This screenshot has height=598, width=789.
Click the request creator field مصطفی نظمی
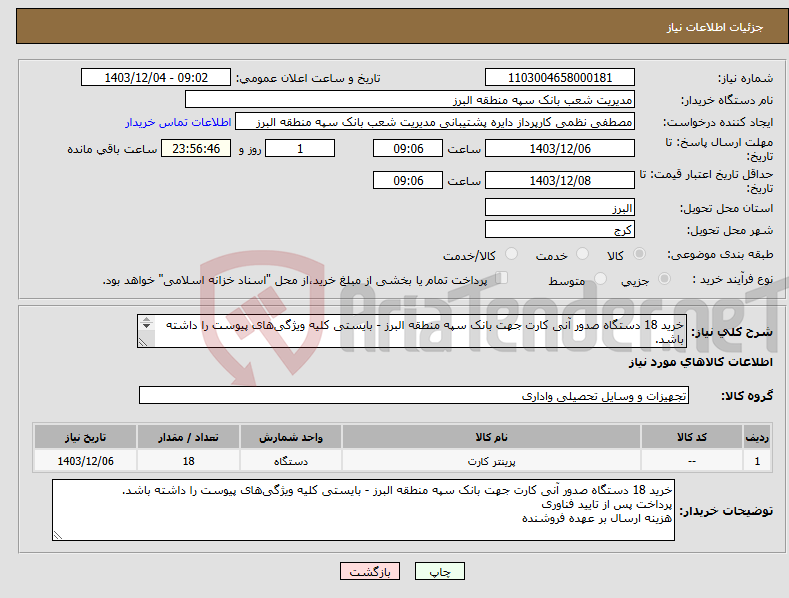click(435, 122)
